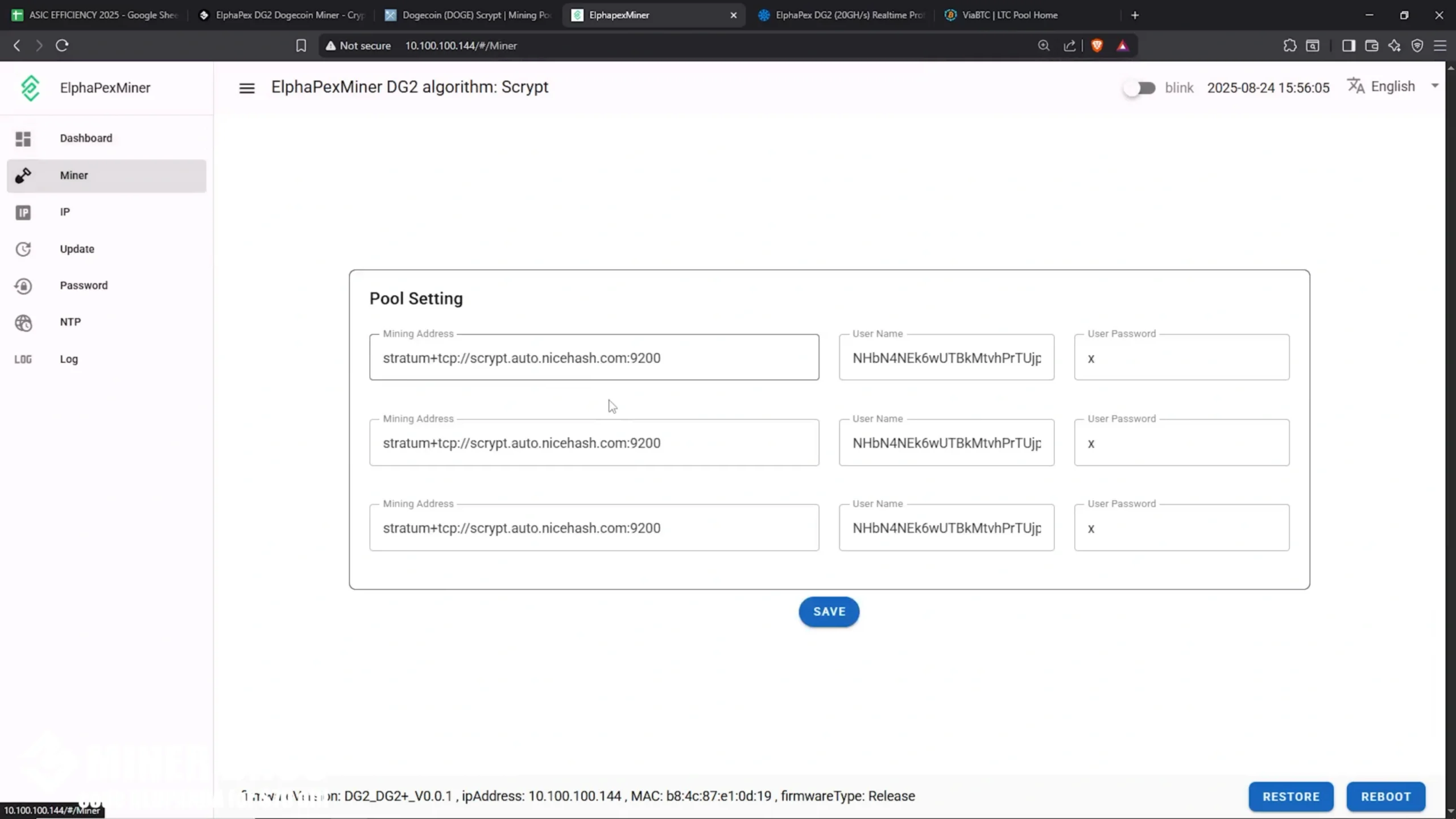Image resolution: width=1456 pixels, height=819 pixels.
Task: Open the Password menu item
Action: pos(106,286)
